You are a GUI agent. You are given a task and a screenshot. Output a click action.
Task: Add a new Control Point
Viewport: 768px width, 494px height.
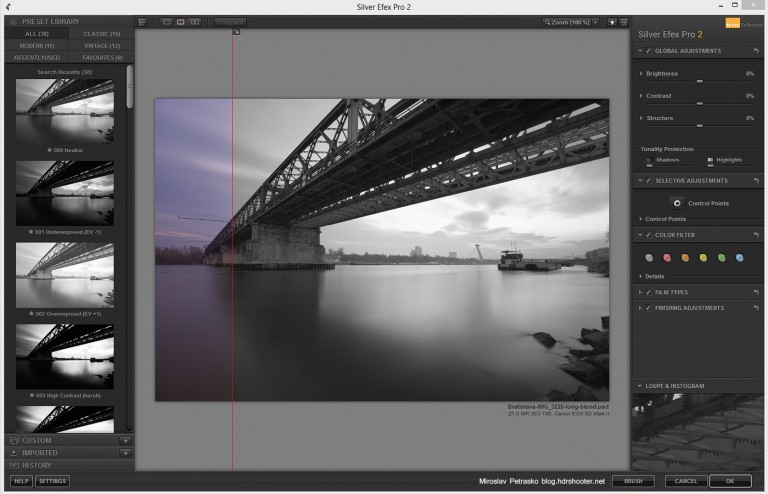(677, 203)
